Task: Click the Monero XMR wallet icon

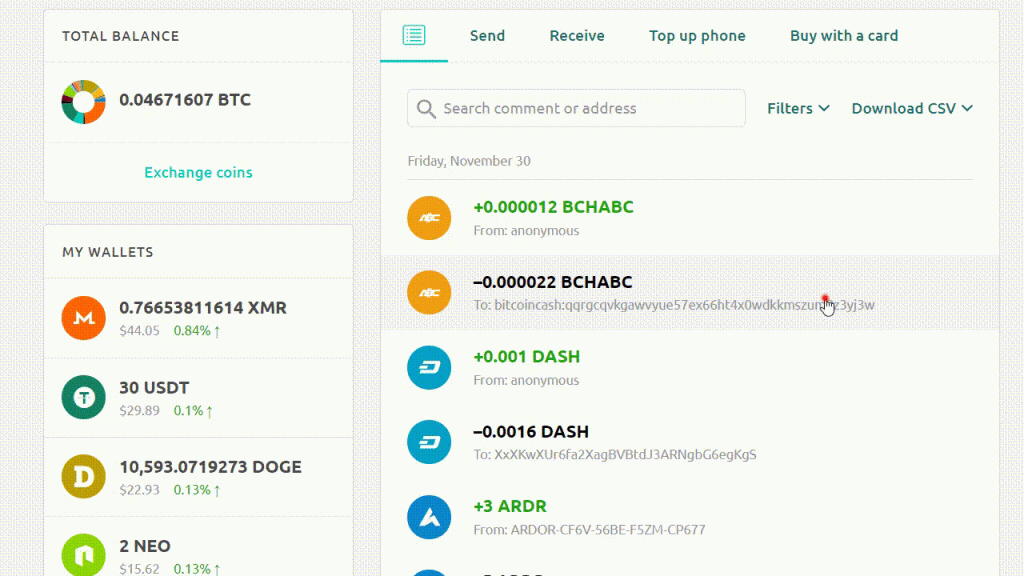Action: (84, 318)
